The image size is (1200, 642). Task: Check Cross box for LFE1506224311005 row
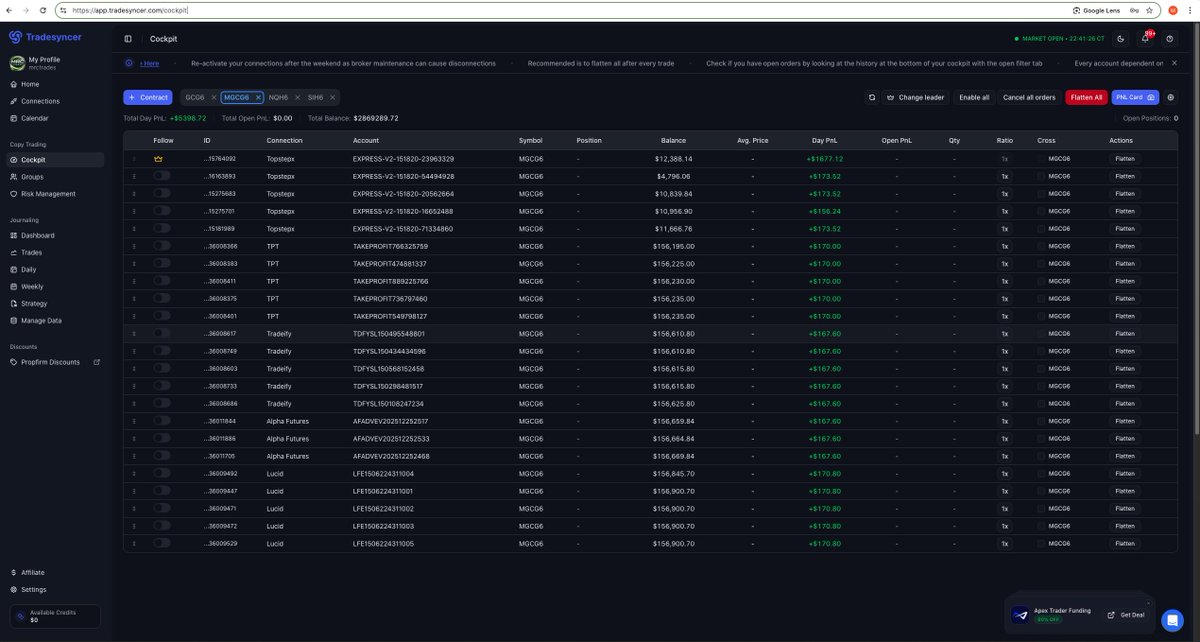click(1041, 544)
